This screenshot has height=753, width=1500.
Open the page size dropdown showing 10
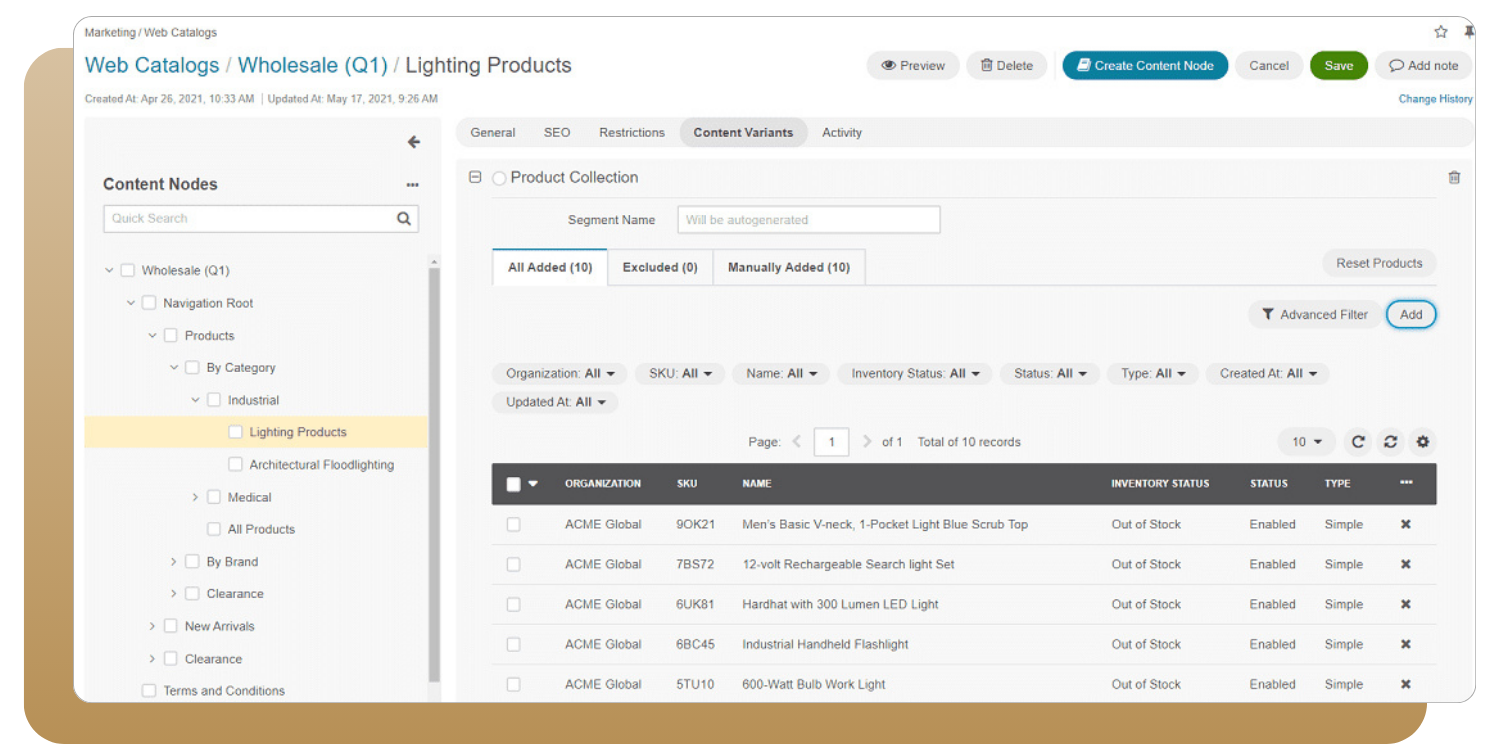[1306, 442]
